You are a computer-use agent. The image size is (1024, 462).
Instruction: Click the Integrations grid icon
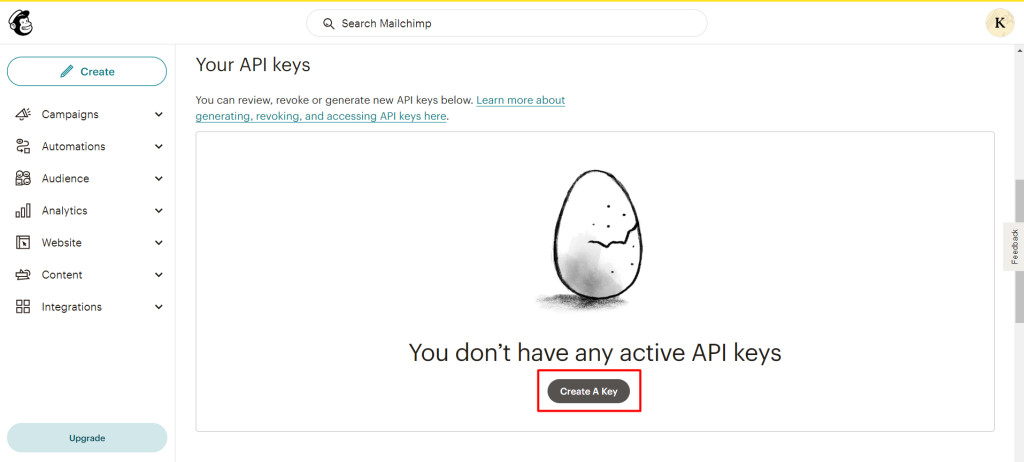(x=23, y=307)
